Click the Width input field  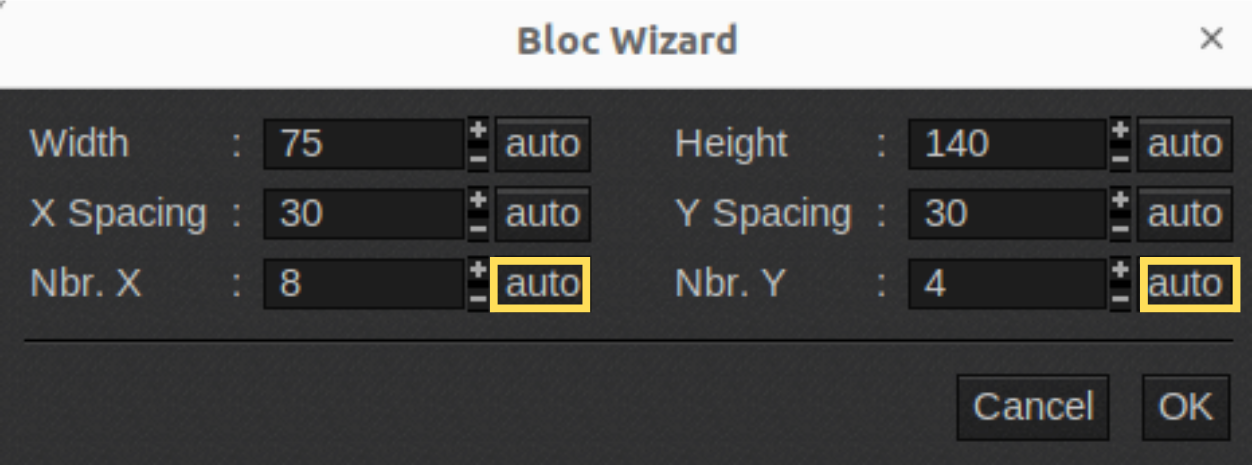(364, 144)
